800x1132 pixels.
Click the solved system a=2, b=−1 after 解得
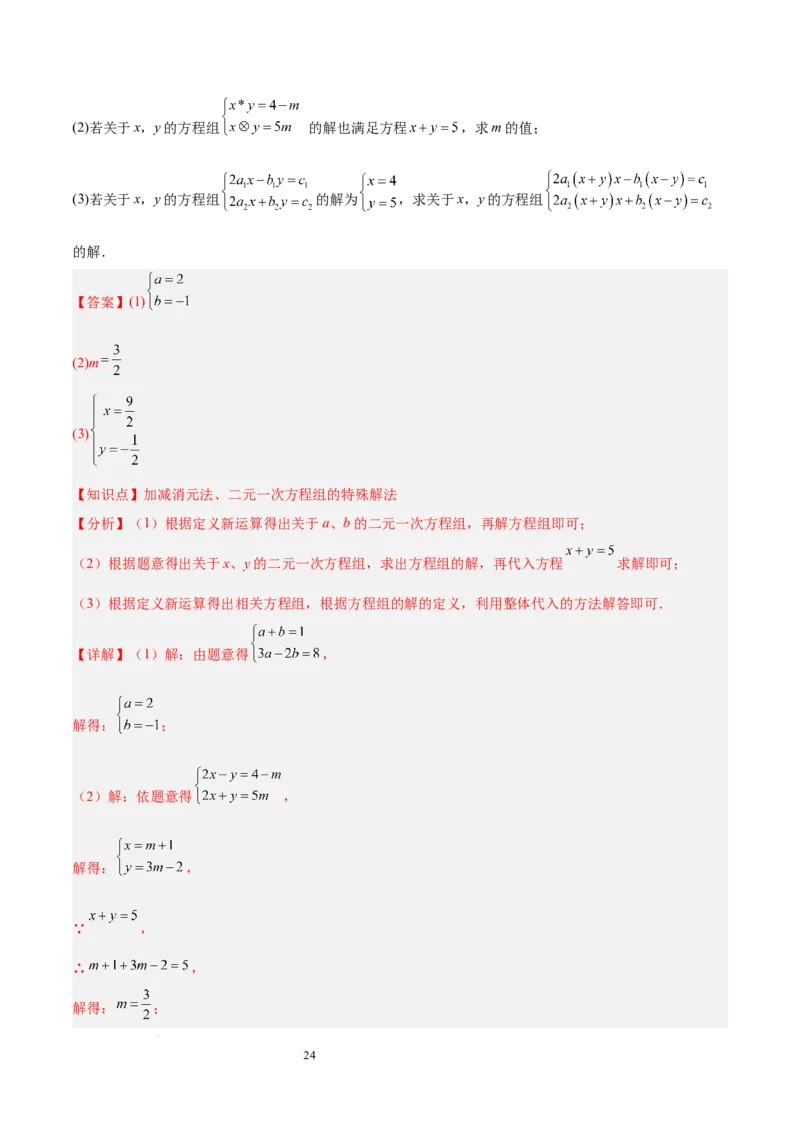pos(139,715)
